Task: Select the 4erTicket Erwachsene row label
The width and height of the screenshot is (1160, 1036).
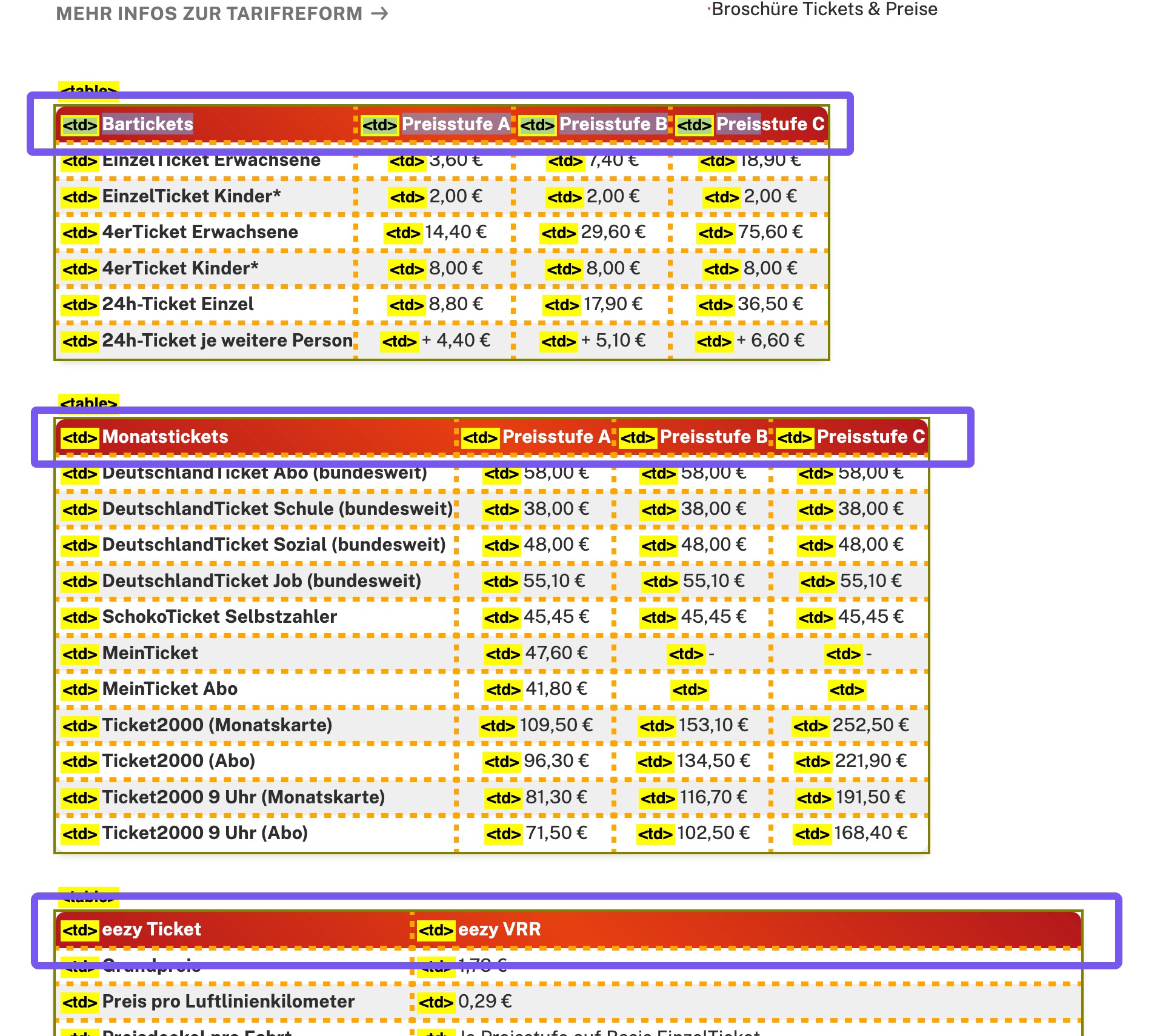Action: coord(200,232)
